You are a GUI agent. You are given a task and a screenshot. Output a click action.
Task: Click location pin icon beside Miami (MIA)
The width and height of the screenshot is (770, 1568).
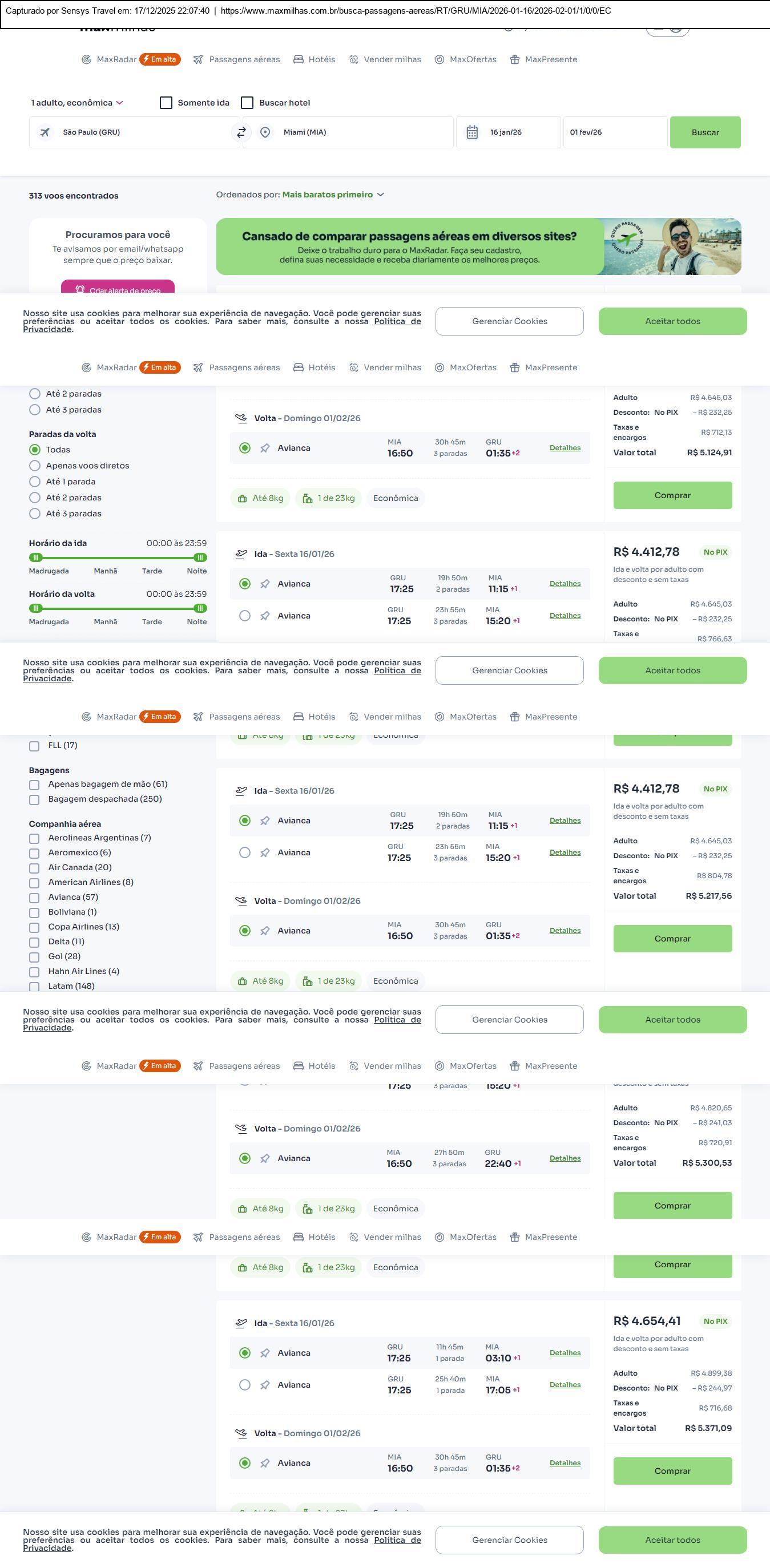[265, 132]
